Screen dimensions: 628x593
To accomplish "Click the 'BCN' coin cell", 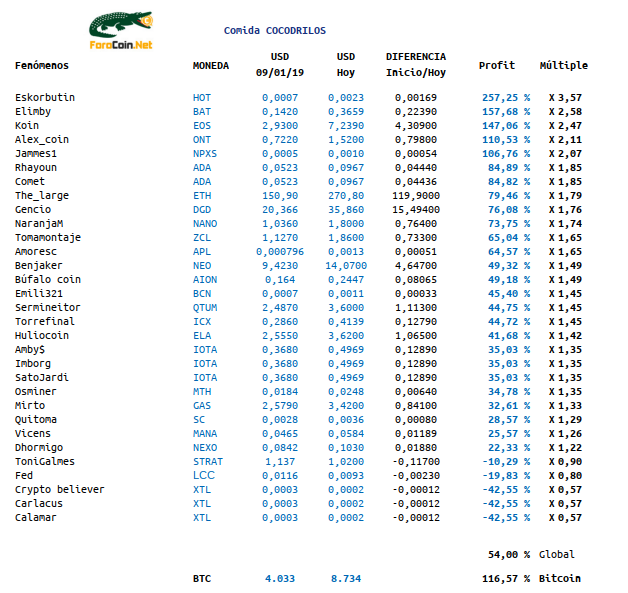I will click(x=202, y=294).
